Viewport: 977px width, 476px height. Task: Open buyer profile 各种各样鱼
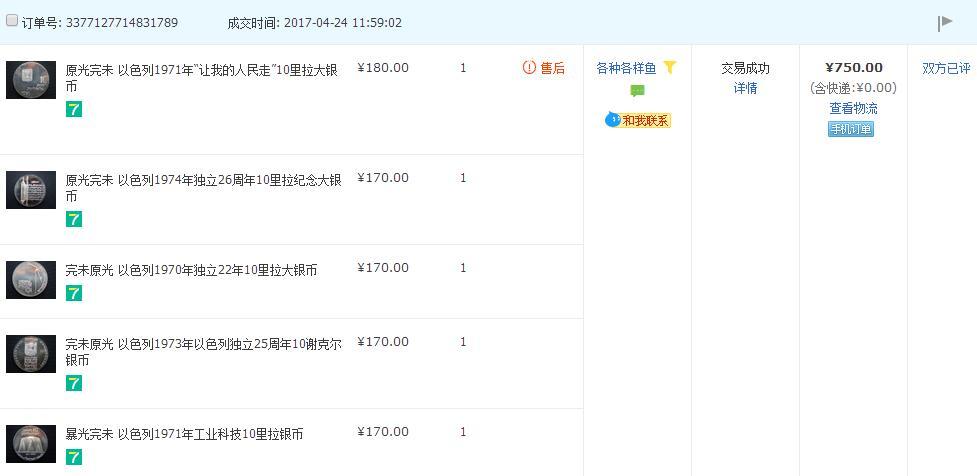(x=626, y=68)
